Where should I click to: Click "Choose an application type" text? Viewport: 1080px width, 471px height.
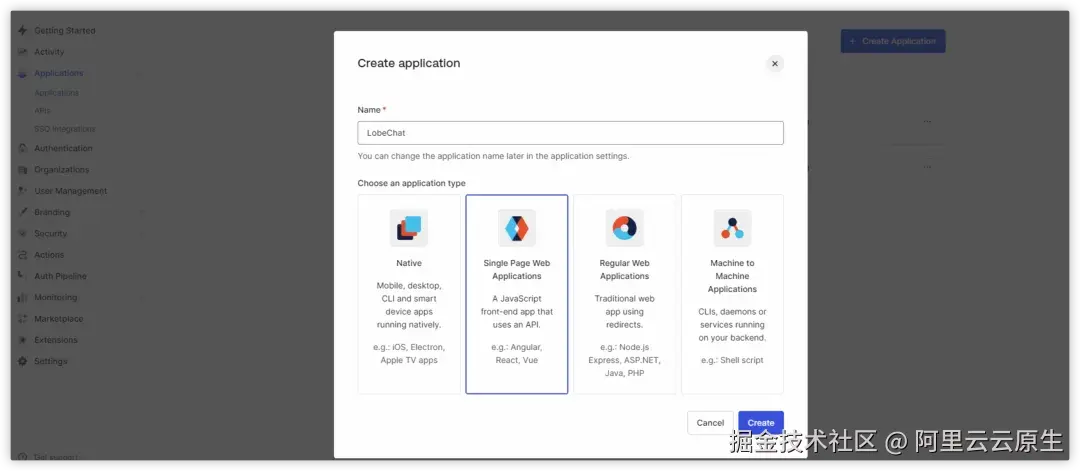click(x=411, y=183)
